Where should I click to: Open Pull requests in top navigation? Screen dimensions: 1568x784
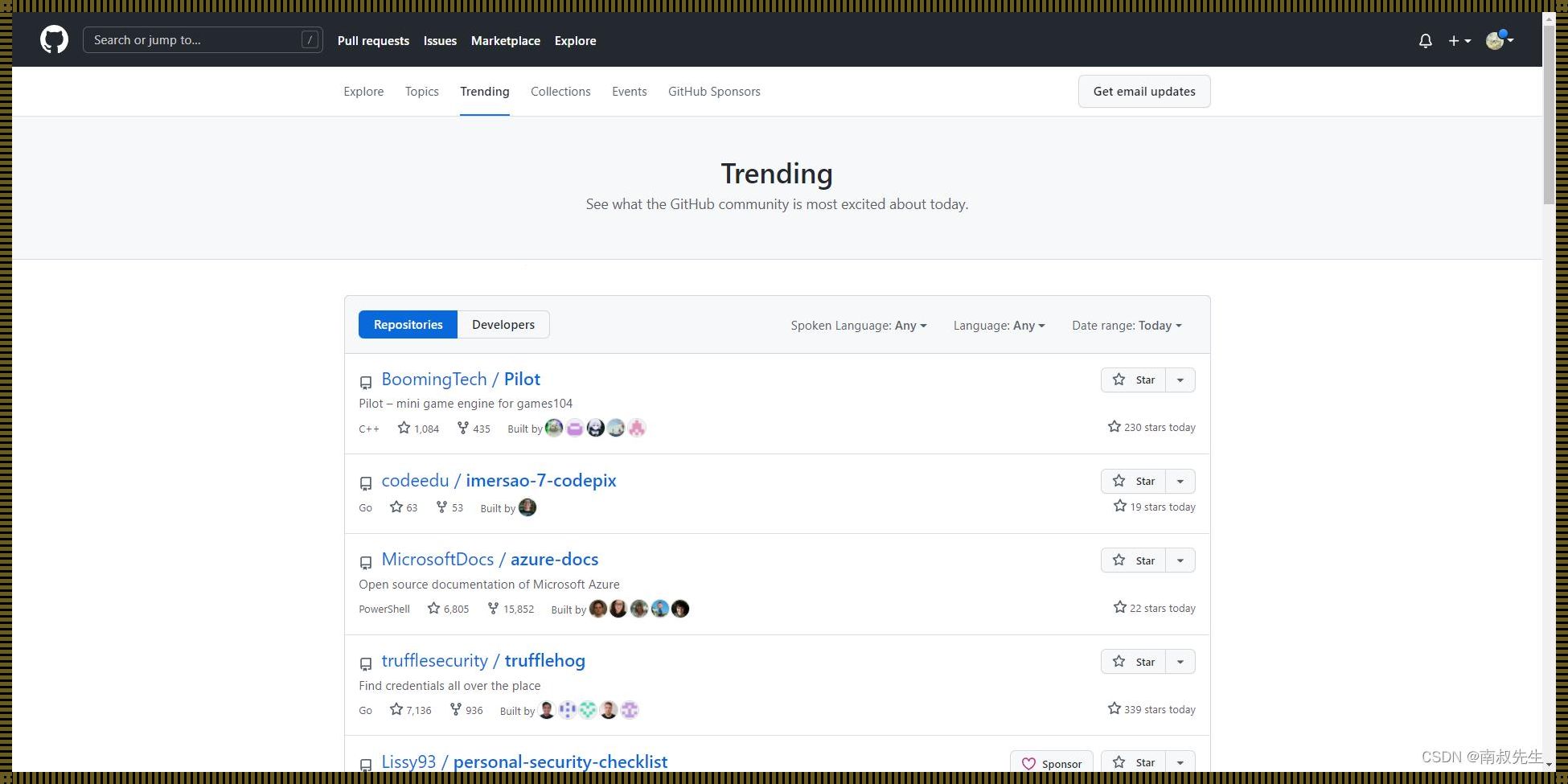(373, 40)
